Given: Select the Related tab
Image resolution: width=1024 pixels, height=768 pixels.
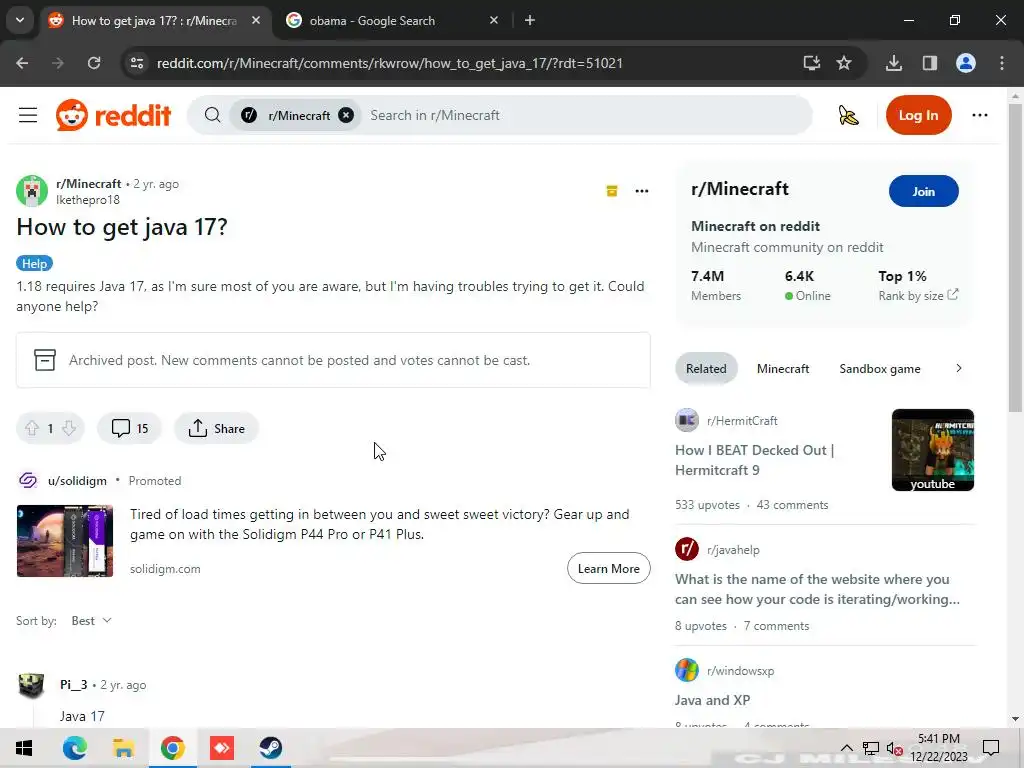Looking at the screenshot, I should point(706,368).
